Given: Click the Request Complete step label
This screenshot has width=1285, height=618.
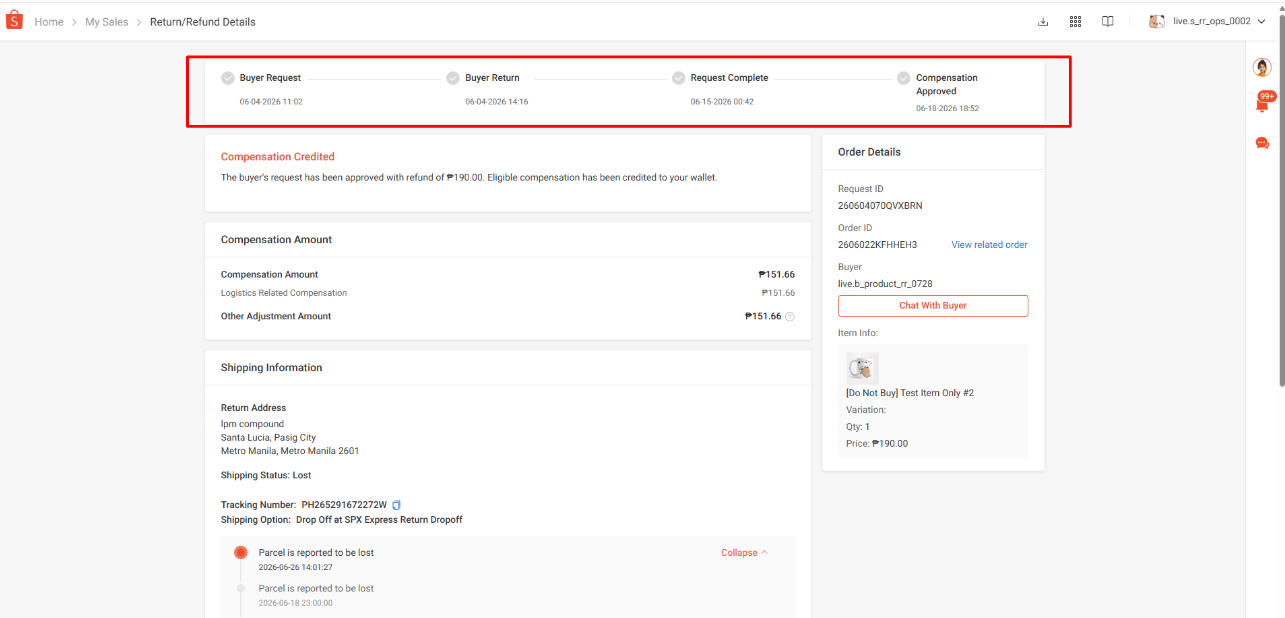Looking at the screenshot, I should click(729, 78).
